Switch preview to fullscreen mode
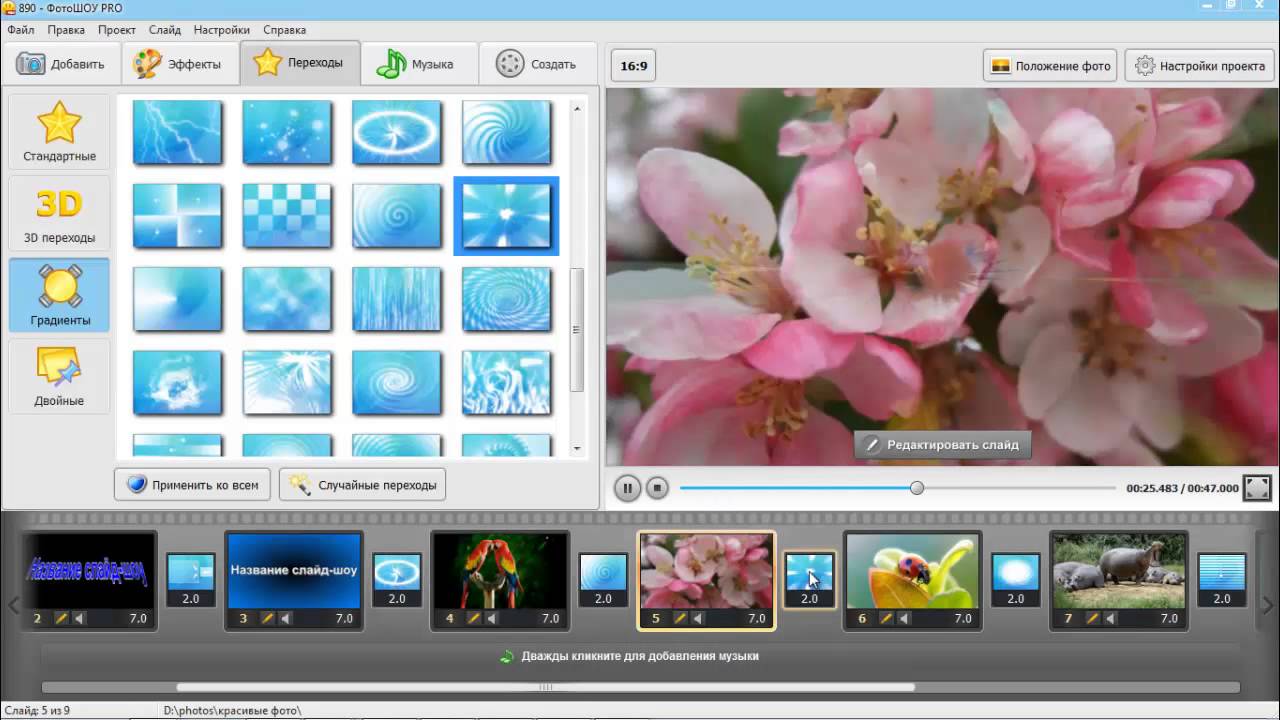1280x720 pixels. [x=1257, y=488]
